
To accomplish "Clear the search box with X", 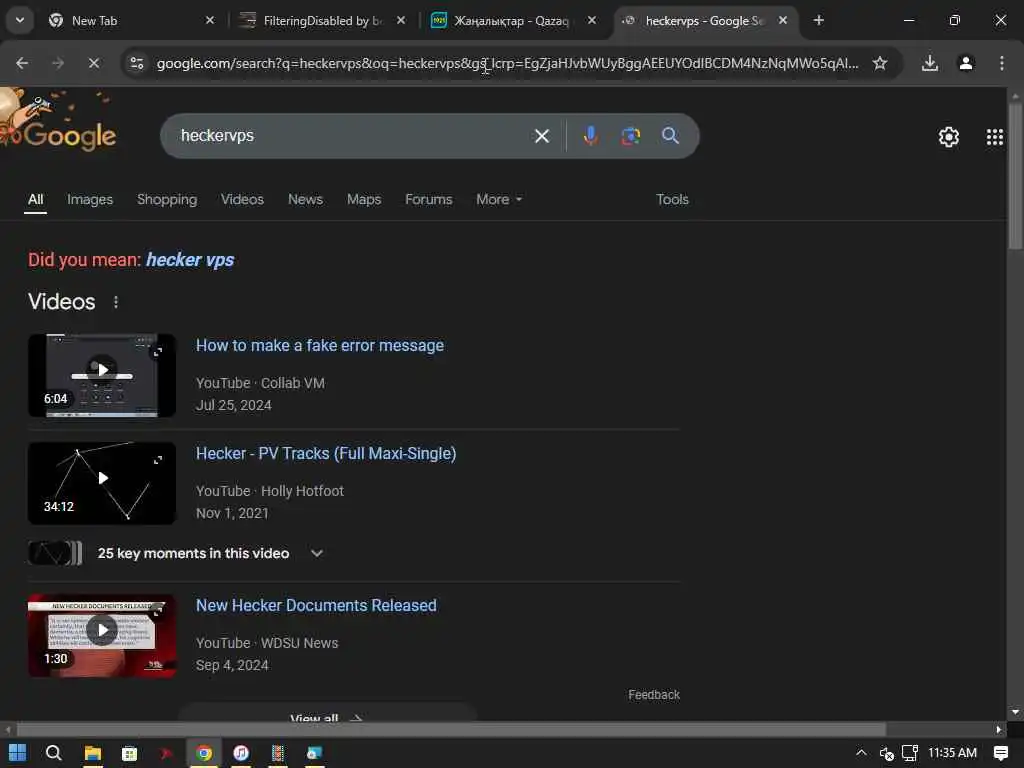I will click(x=541, y=136).
